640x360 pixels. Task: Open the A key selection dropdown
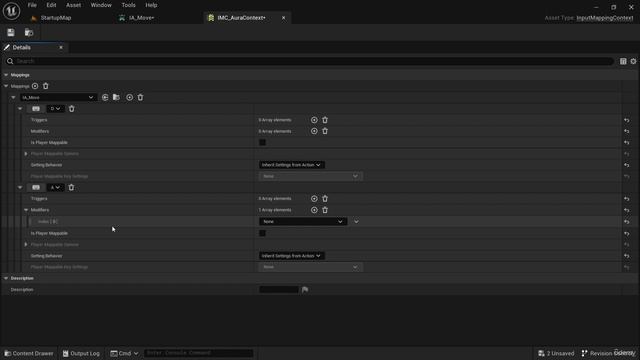pyautogui.click(x=55, y=187)
